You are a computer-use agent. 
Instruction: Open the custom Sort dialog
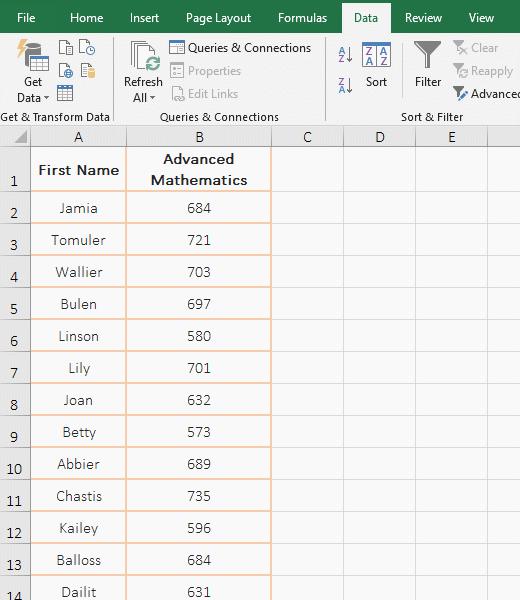[x=376, y=65]
